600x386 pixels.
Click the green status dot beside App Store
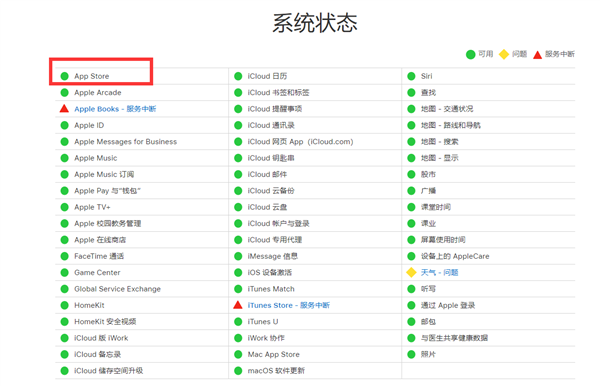click(x=64, y=76)
